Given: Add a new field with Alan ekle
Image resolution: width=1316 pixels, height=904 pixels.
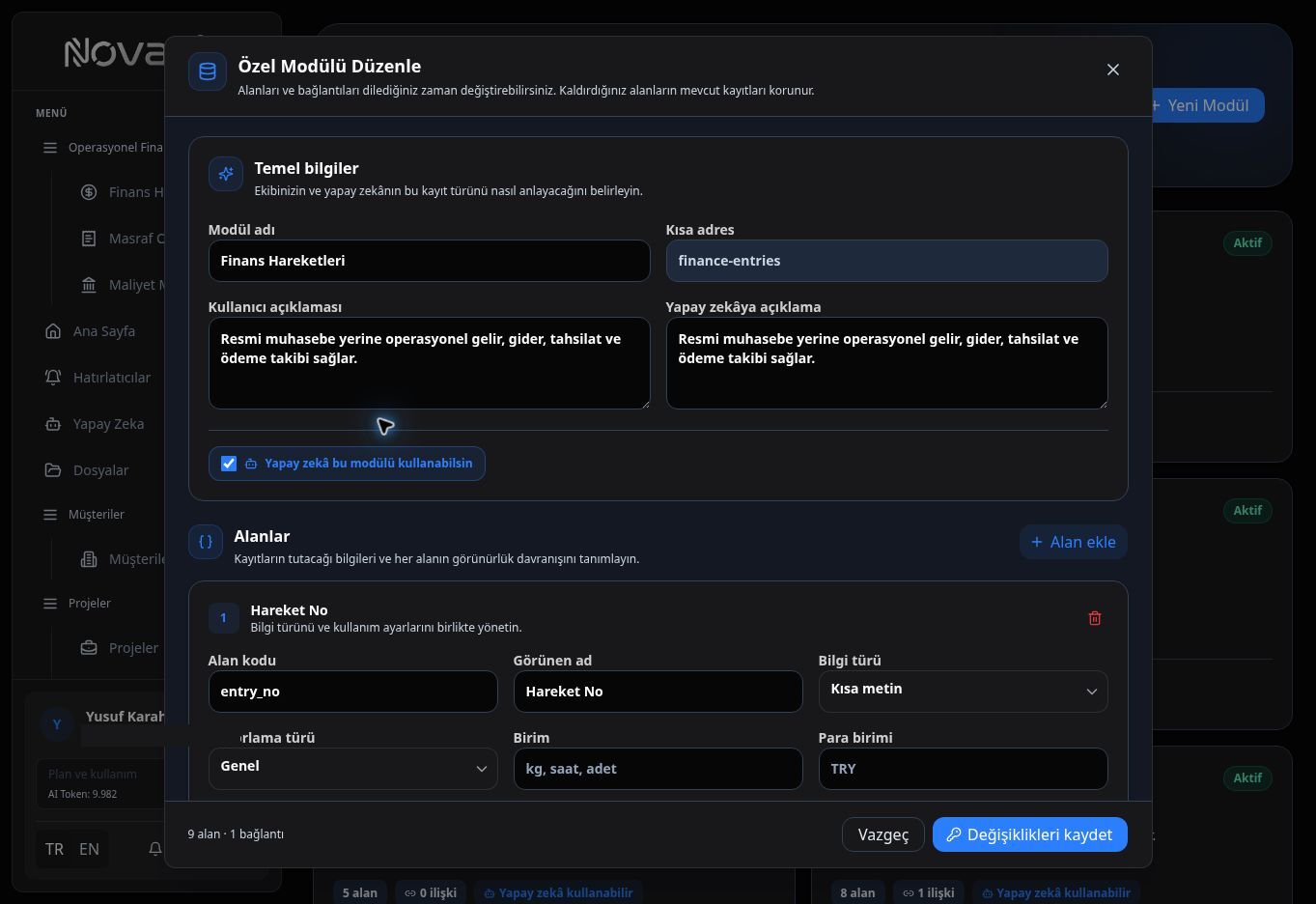Looking at the screenshot, I should (1073, 542).
